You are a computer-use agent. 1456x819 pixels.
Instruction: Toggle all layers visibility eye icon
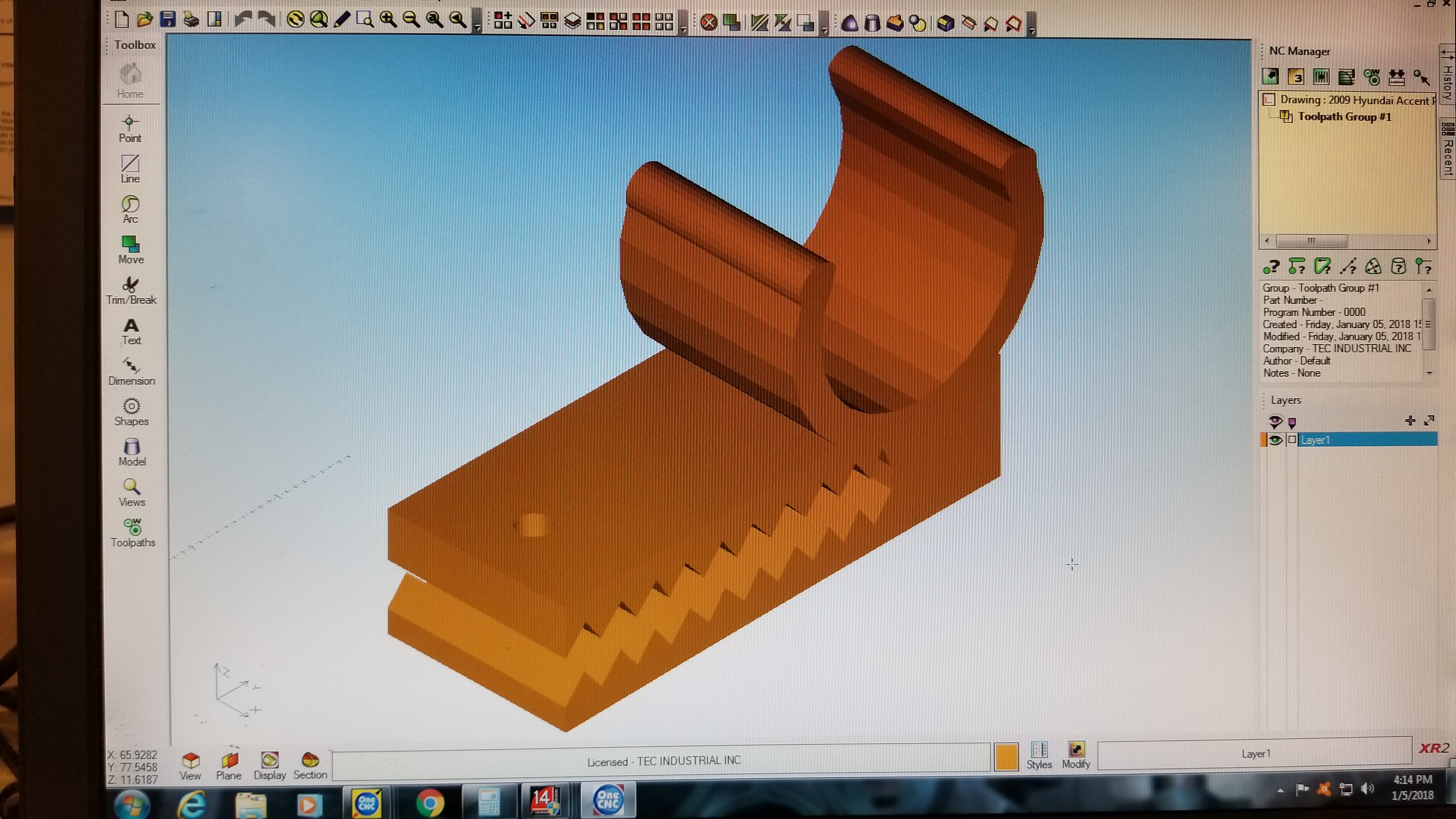(x=1275, y=421)
